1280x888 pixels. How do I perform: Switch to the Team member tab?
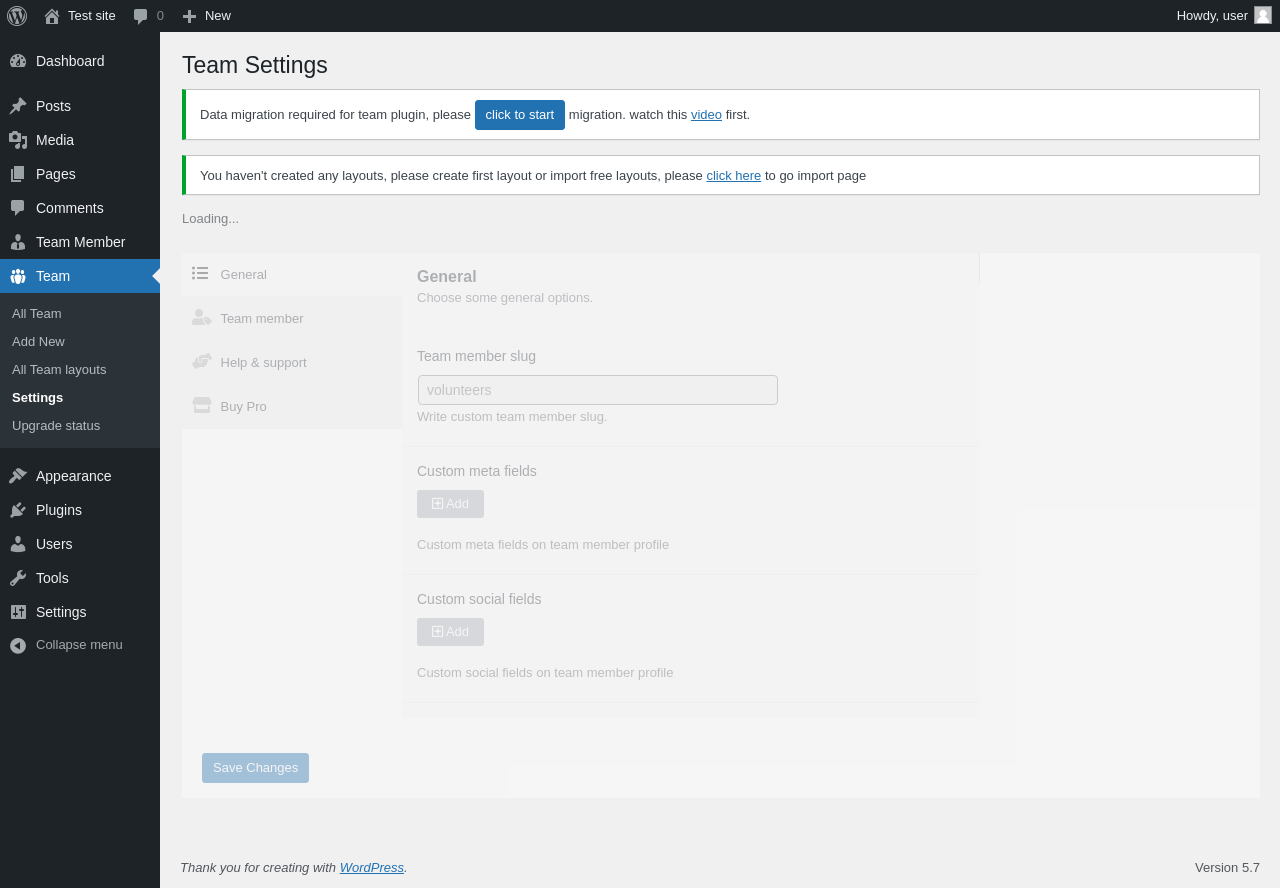pos(292,318)
